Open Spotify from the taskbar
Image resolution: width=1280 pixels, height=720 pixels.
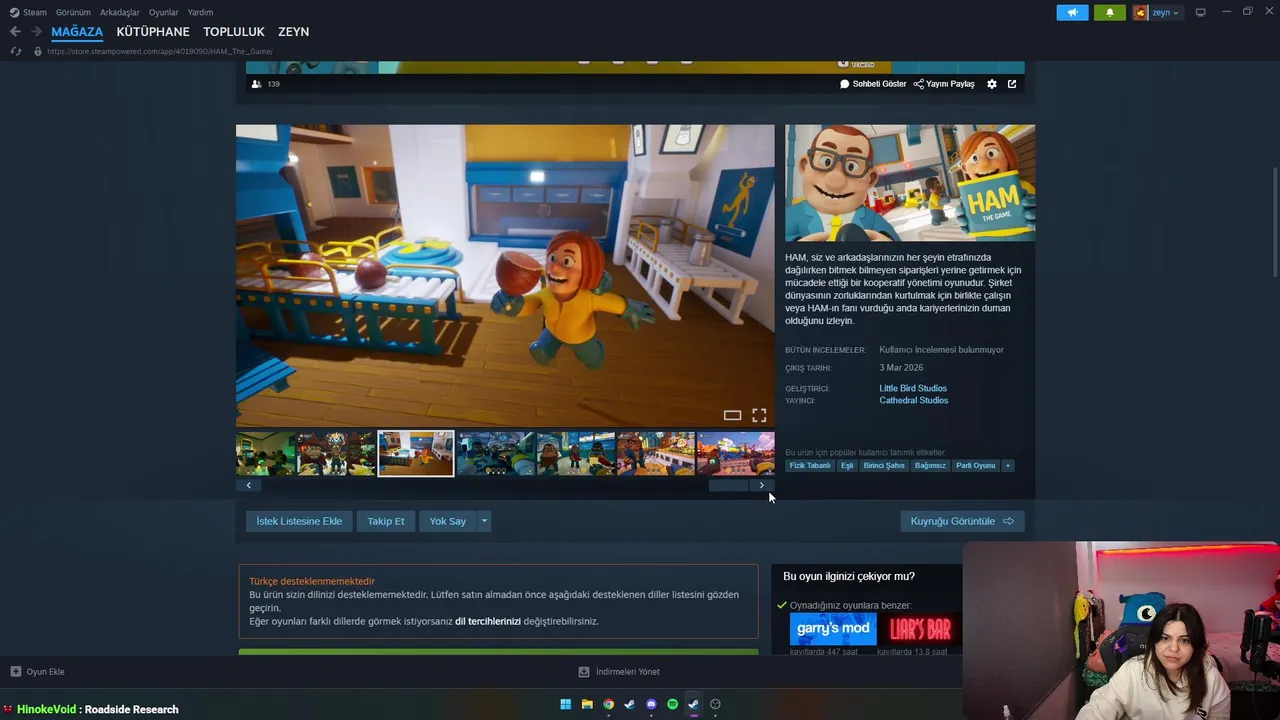click(672, 704)
